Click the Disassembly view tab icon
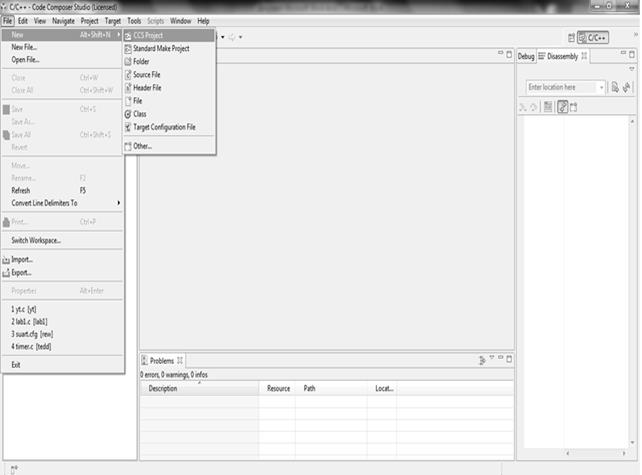 pos(542,56)
